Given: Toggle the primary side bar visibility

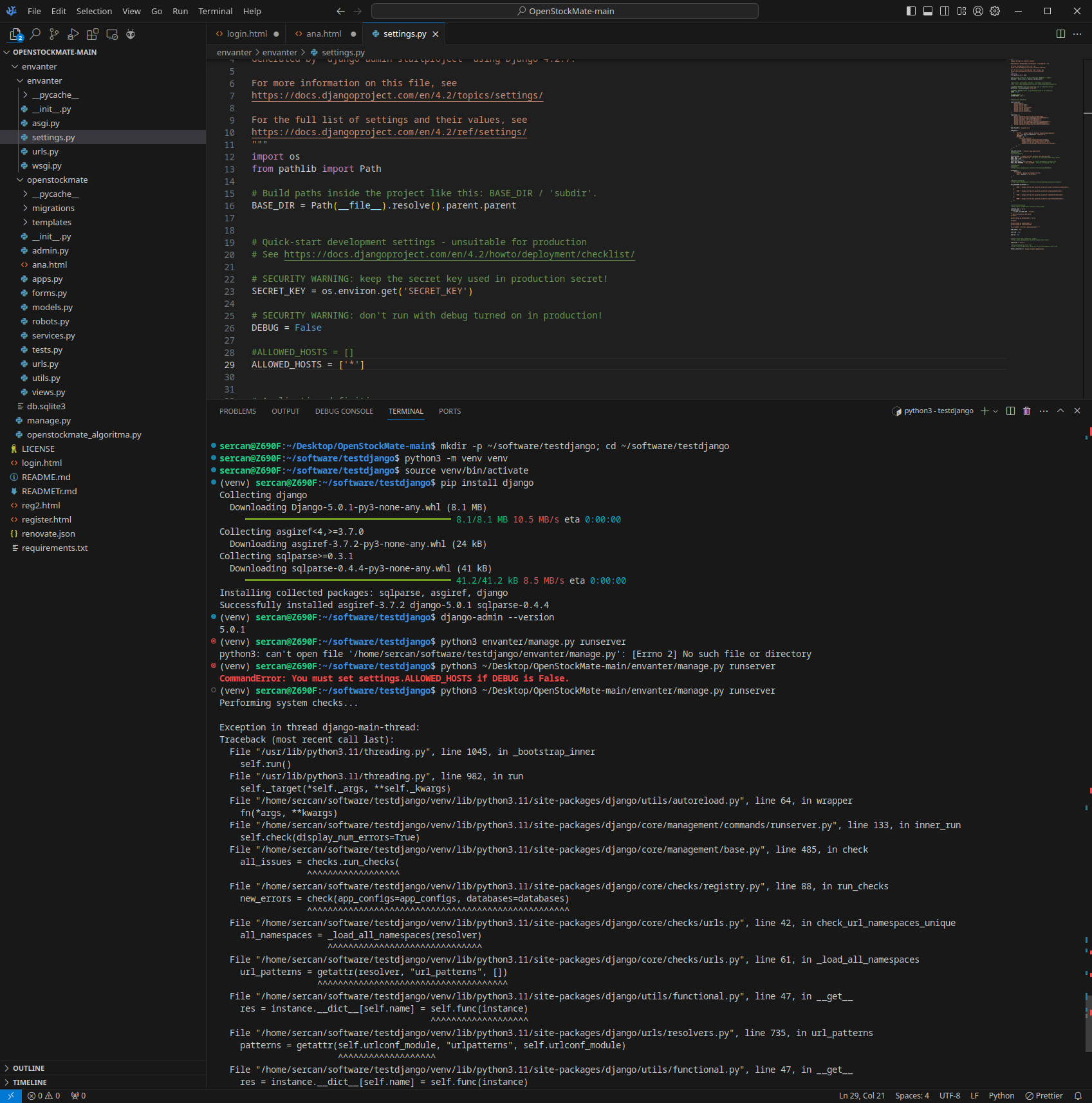Looking at the screenshot, I should tap(911, 11).
